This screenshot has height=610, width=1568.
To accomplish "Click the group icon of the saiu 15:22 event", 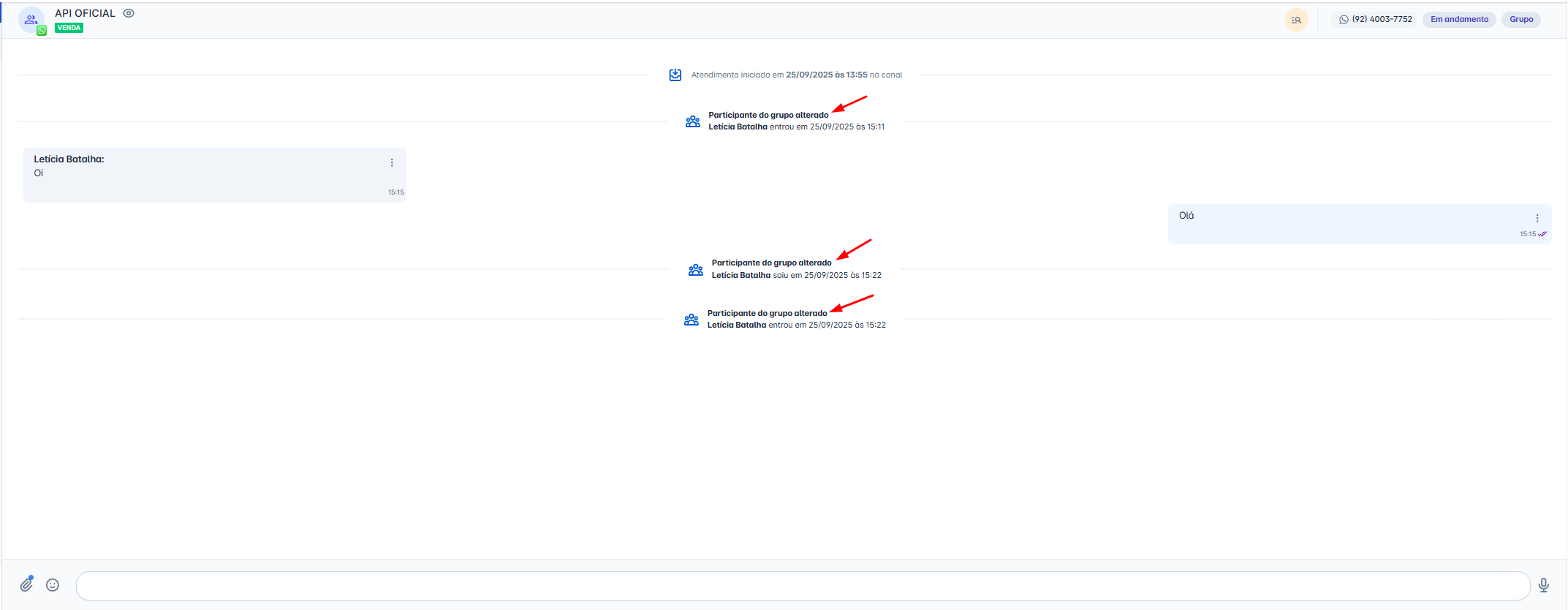I will (696, 270).
